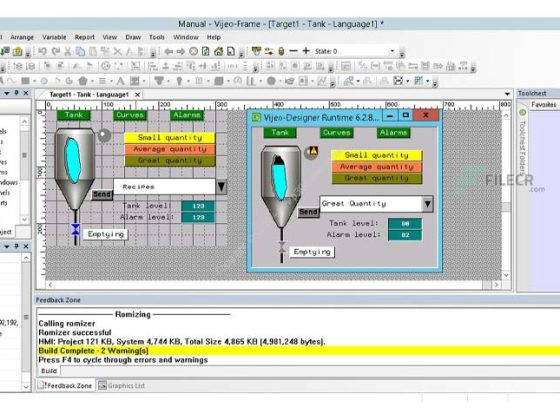Click the warning triangle icon in Runtime window
560x420 pixels.
point(313,151)
